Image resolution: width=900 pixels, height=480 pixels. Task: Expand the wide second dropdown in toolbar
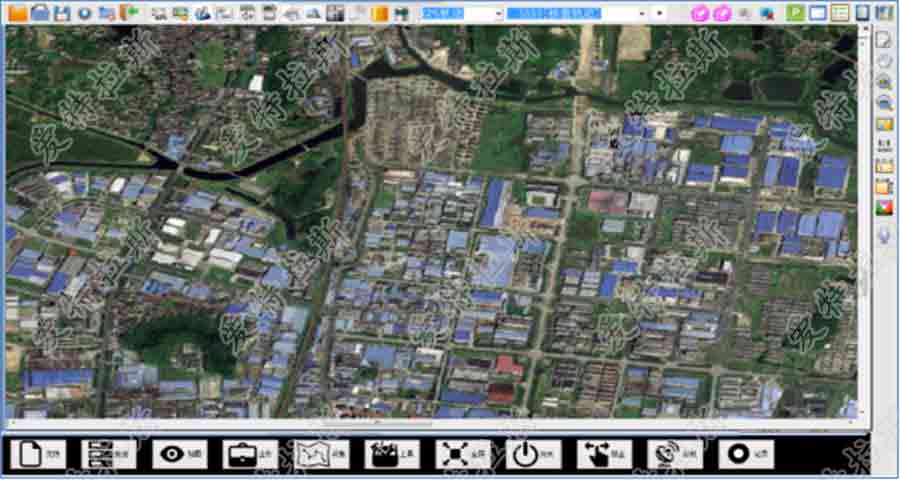[574, 13]
